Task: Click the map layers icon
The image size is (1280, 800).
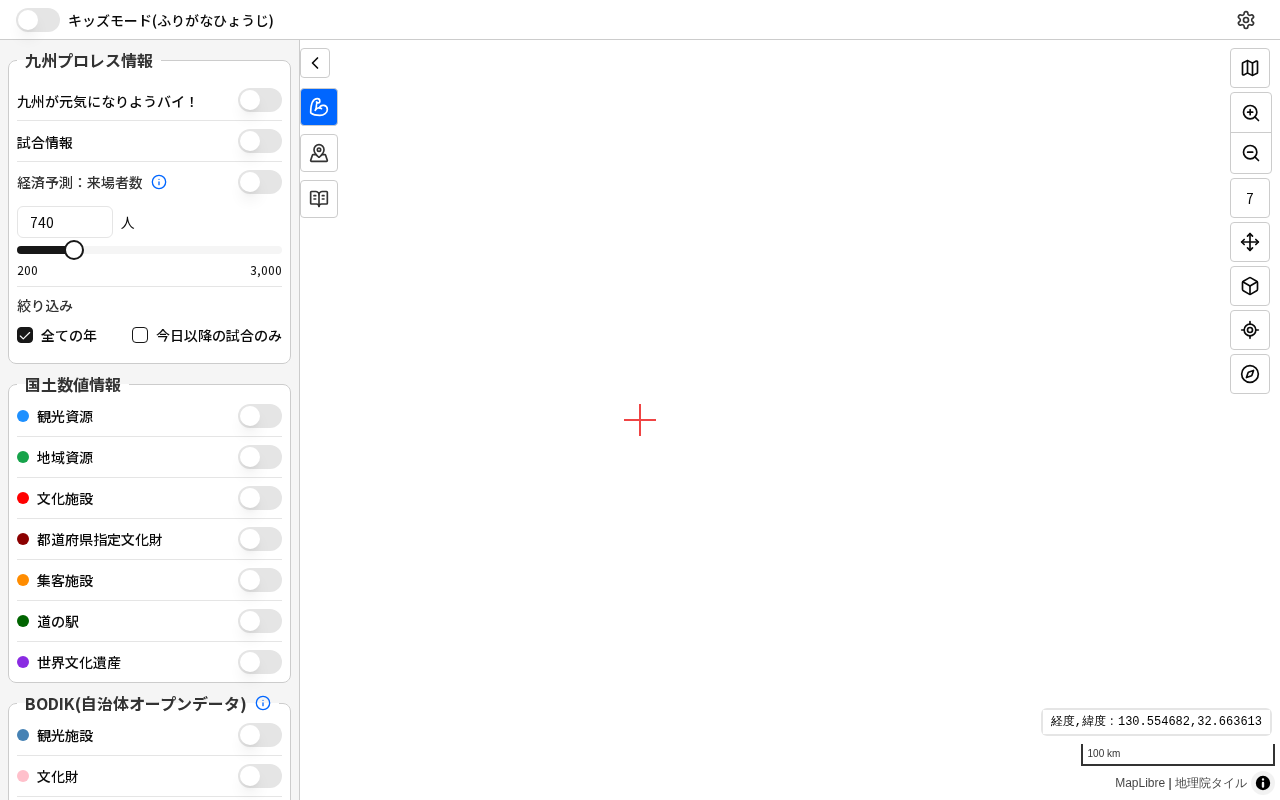Action: pos(1250,68)
